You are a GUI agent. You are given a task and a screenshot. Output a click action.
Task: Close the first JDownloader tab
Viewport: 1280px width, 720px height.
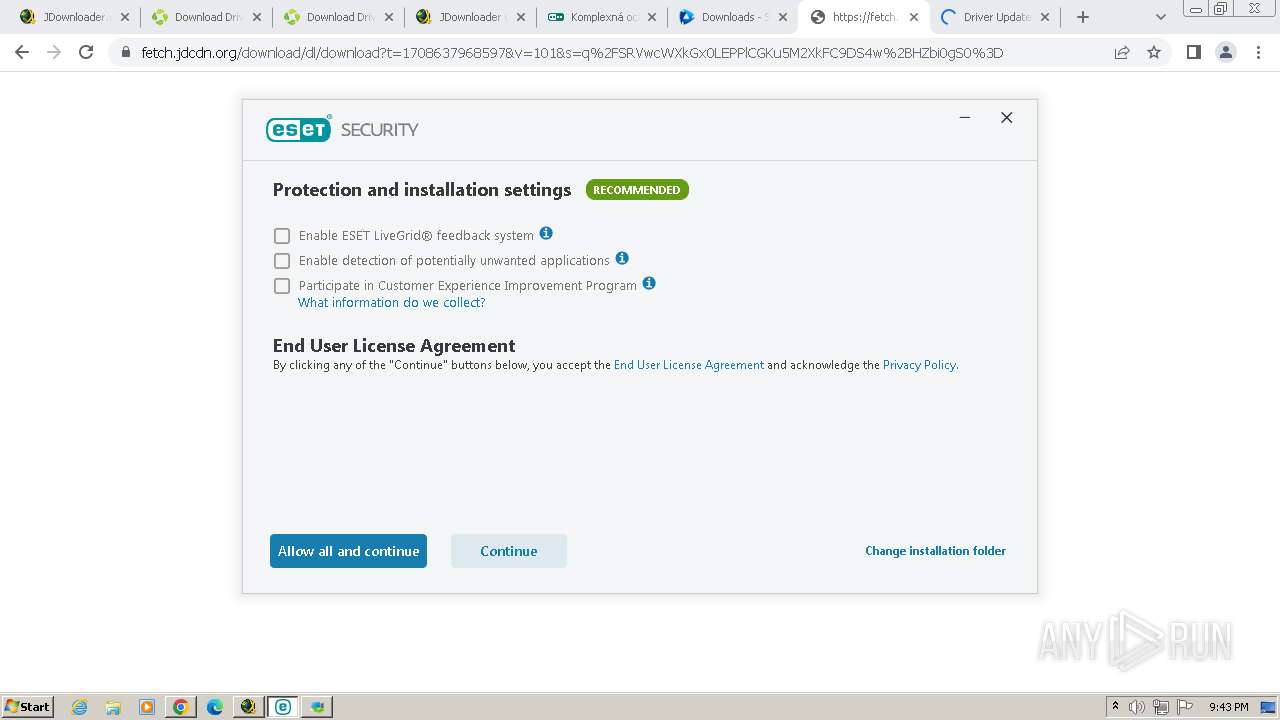pyautogui.click(x=125, y=17)
